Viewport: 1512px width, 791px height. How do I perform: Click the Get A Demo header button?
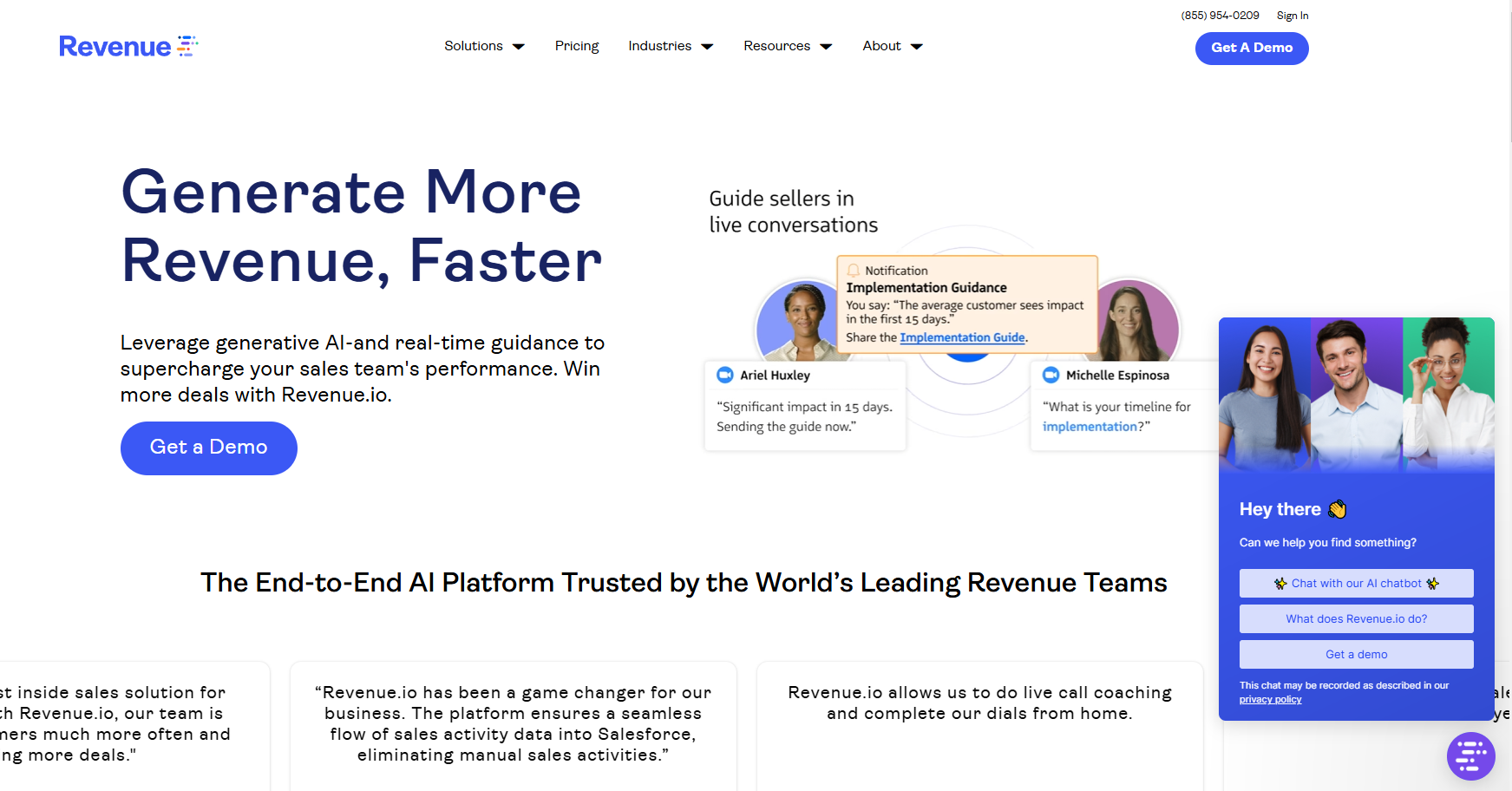pyautogui.click(x=1252, y=48)
